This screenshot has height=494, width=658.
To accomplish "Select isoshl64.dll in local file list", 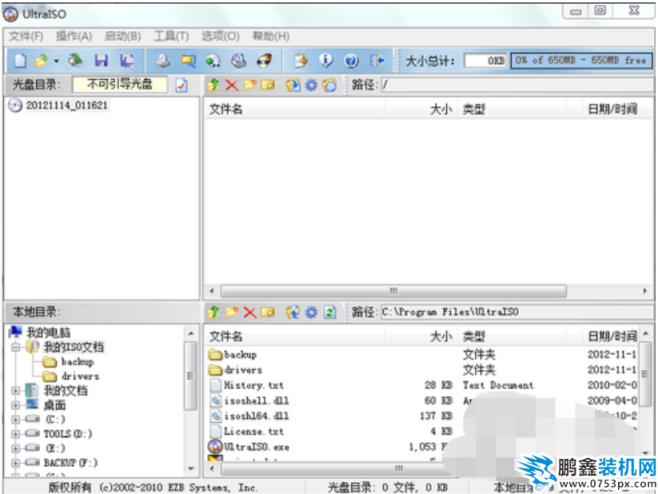I will pos(256,416).
